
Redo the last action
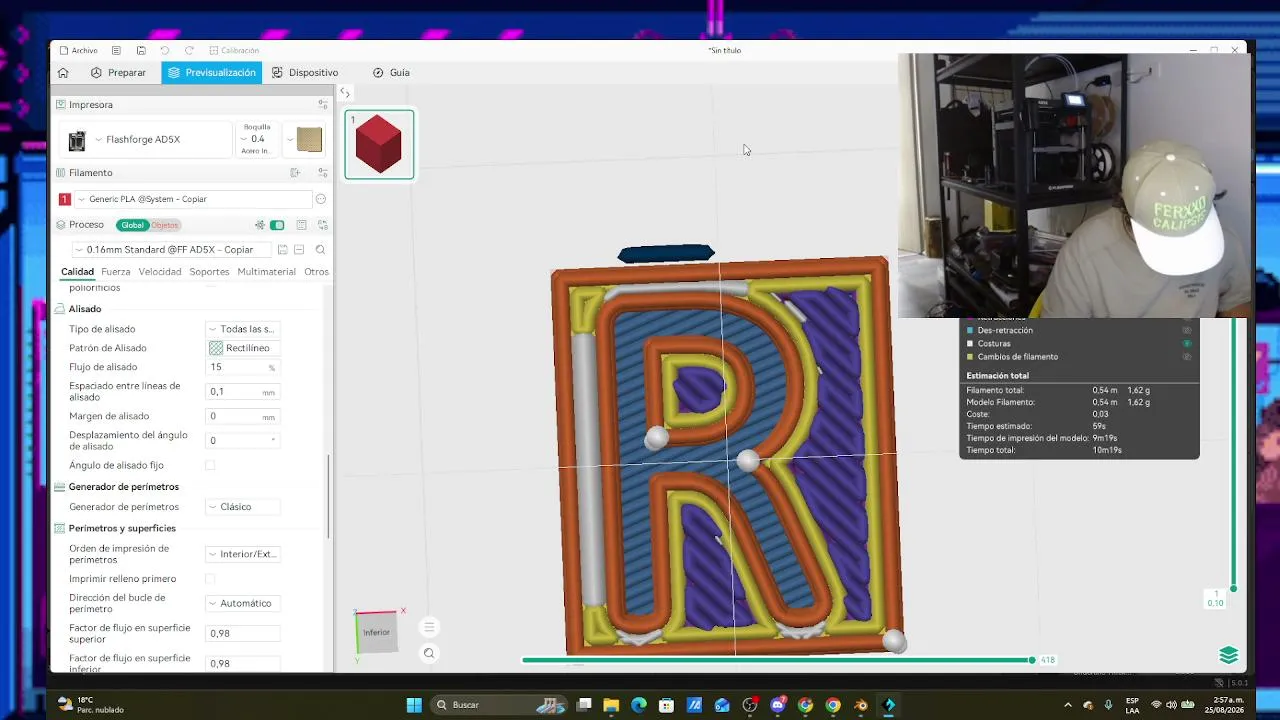click(189, 50)
